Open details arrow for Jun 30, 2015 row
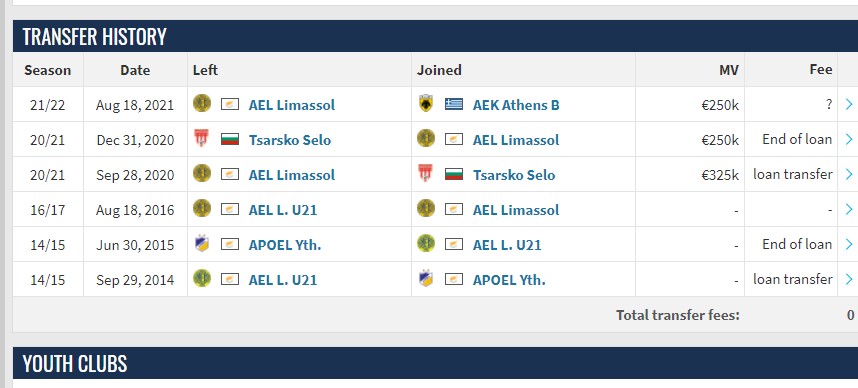The width and height of the screenshot is (858, 388). pos(849,244)
